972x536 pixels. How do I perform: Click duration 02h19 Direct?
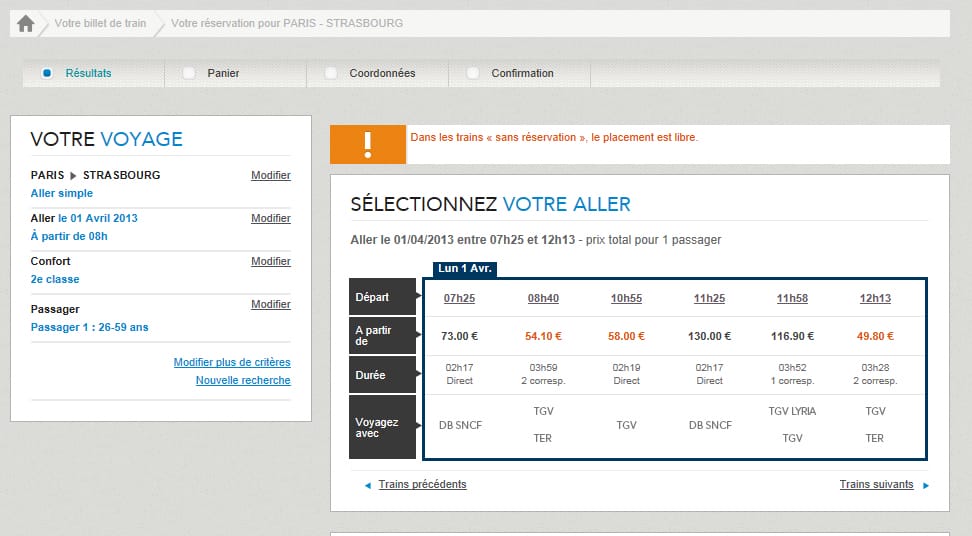[x=626, y=374]
